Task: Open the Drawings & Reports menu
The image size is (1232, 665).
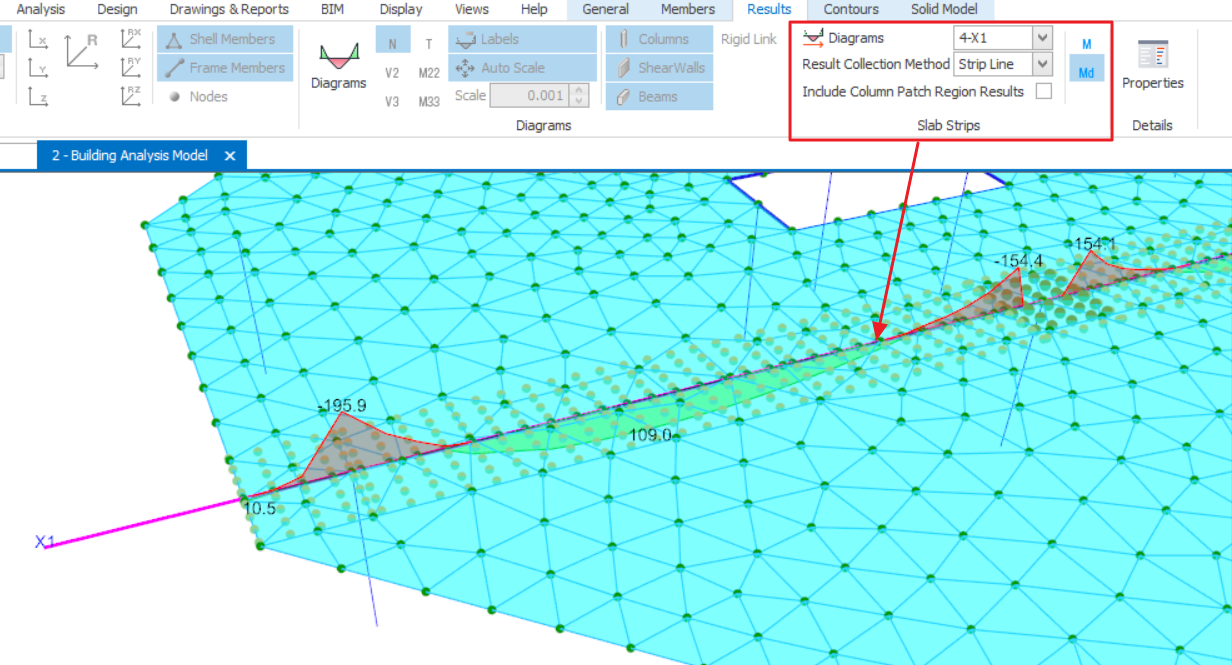Action: pos(229,10)
